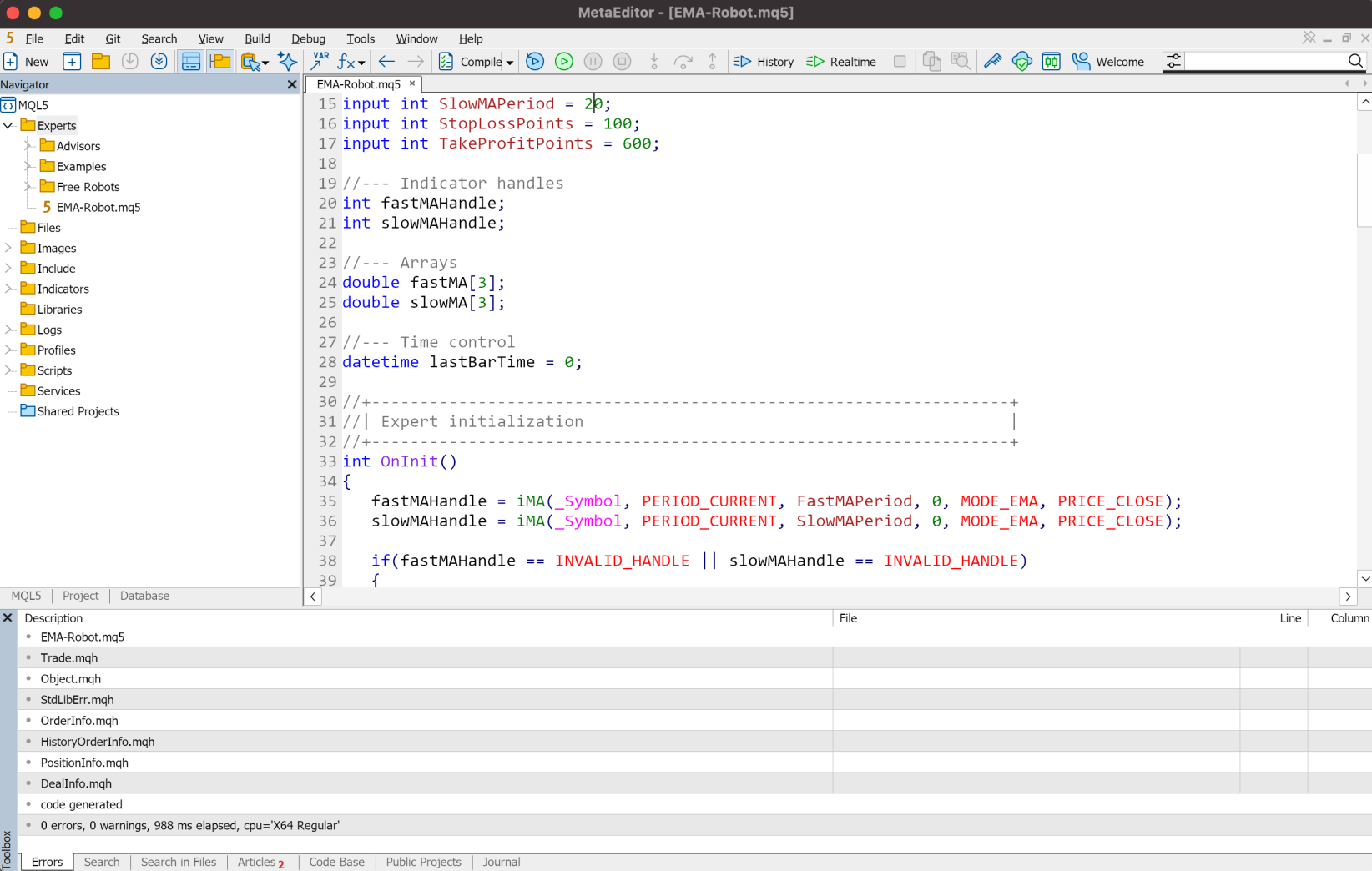Image resolution: width=1372 pixels, height=871 pixels.
Task: Open the Journal tab
Action: click(501, 862)
